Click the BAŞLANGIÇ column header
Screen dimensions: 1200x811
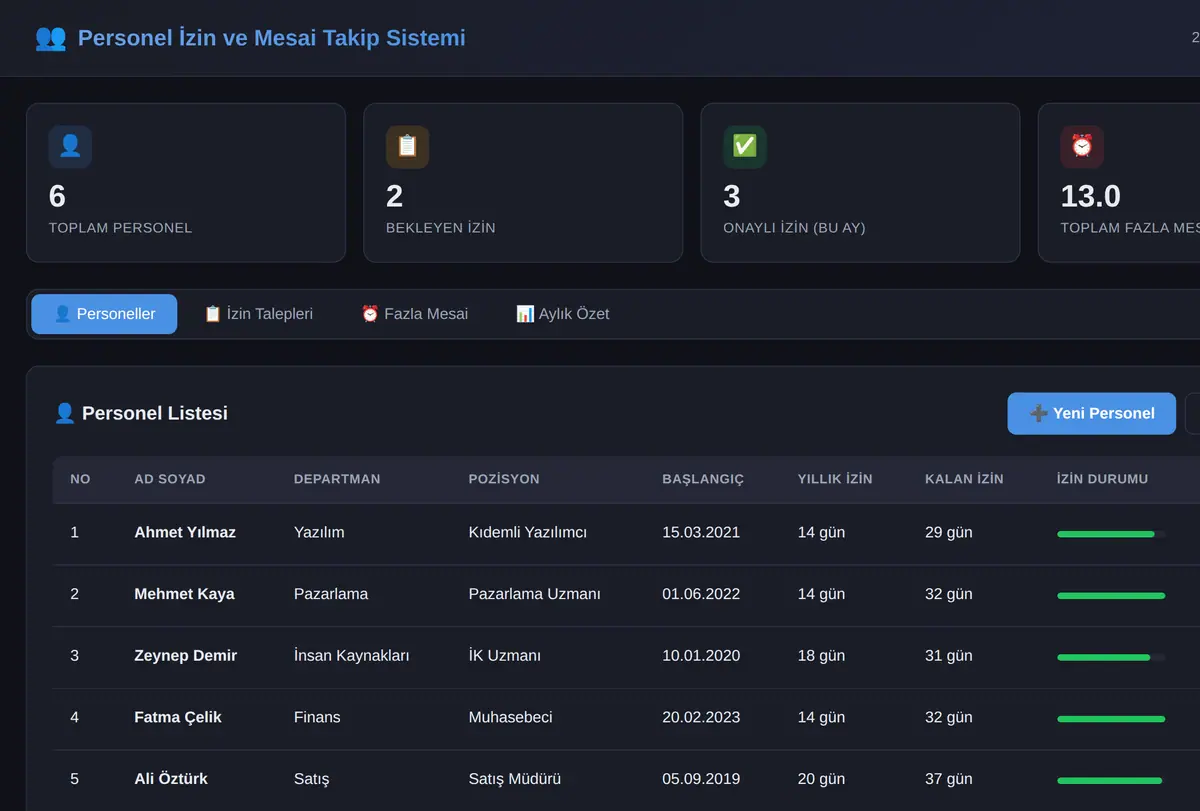click(x=703, y=479)
